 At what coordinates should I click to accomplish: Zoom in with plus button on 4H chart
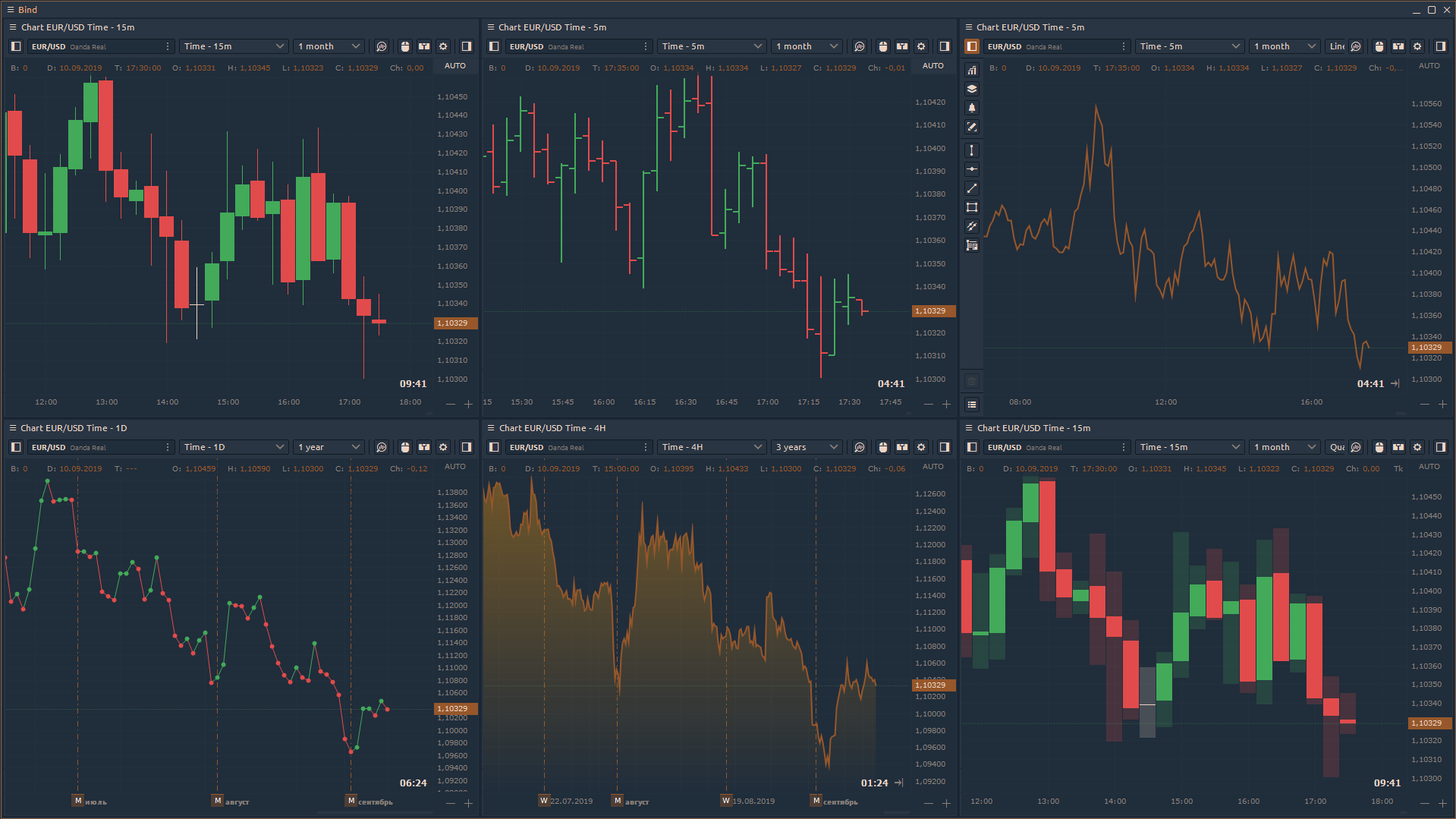946,803
